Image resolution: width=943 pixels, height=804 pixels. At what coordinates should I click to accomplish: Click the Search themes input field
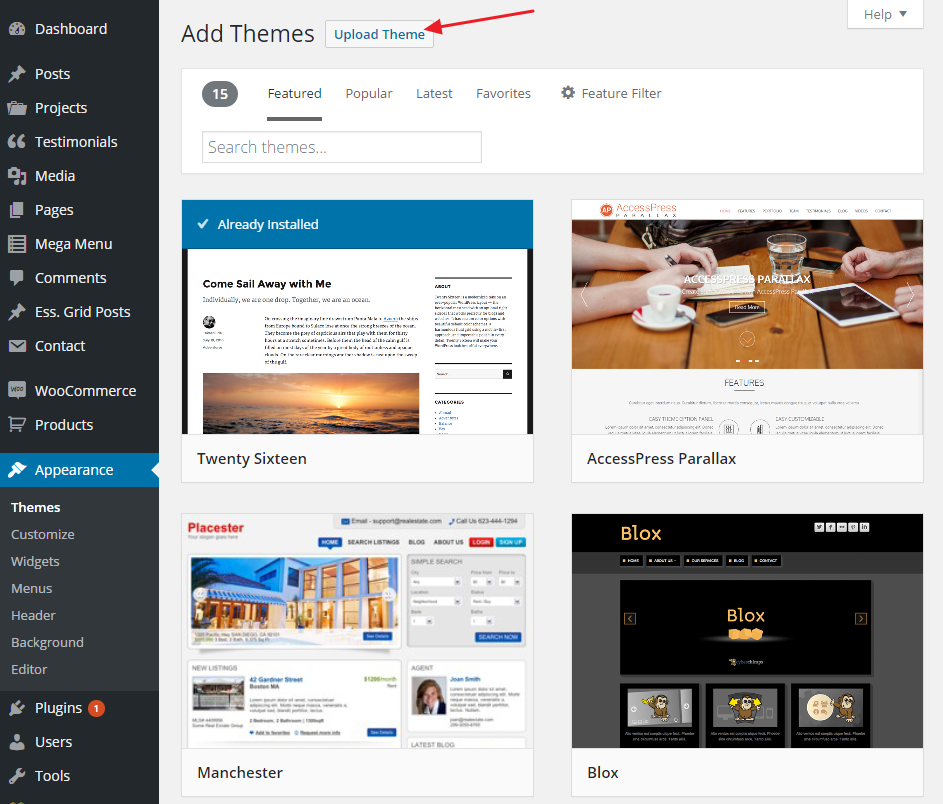point(342,147)
